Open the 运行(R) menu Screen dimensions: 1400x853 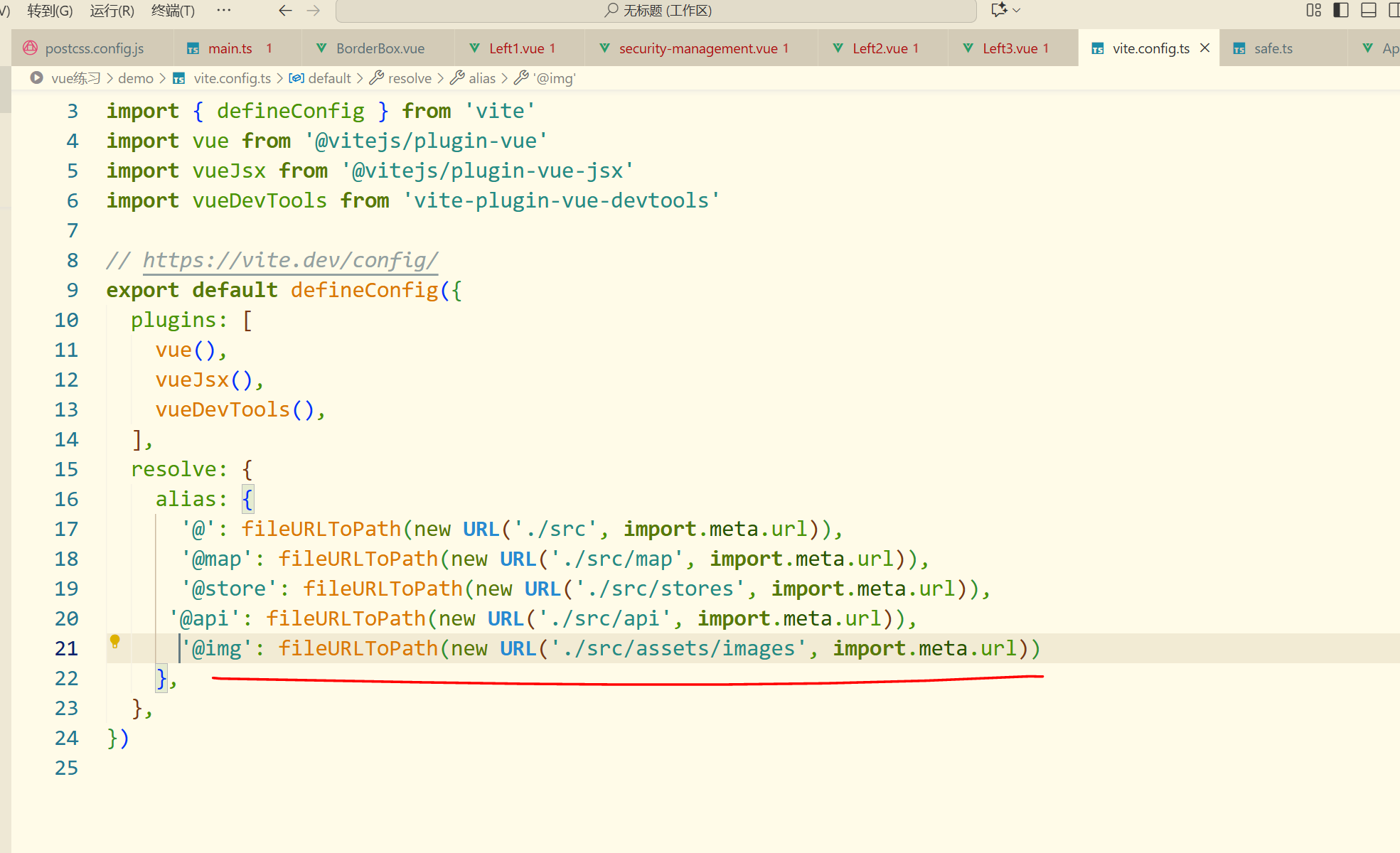pyautogui.click(x=112, y=11)
